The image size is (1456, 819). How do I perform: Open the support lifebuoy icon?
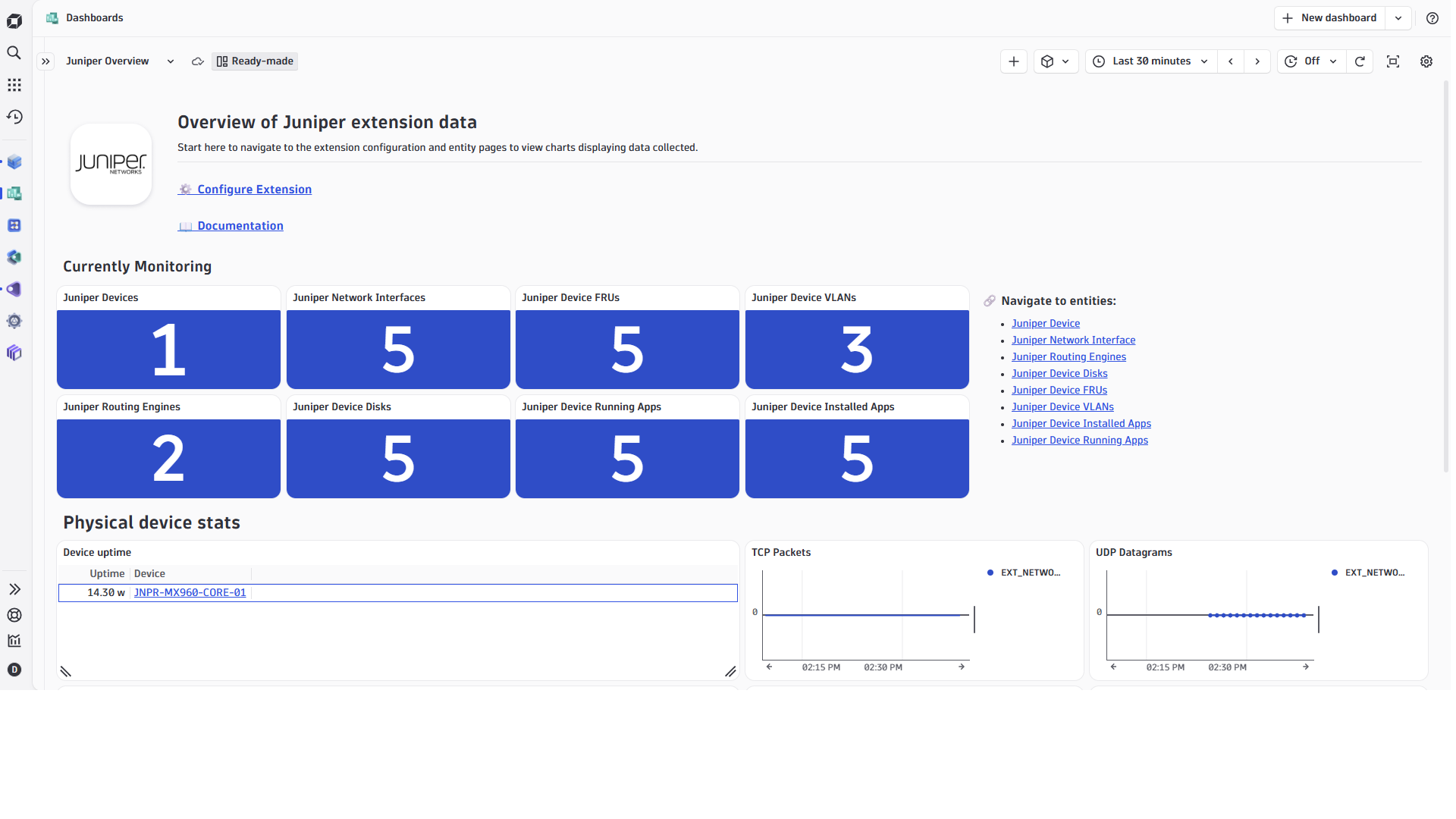coord(14,615)
